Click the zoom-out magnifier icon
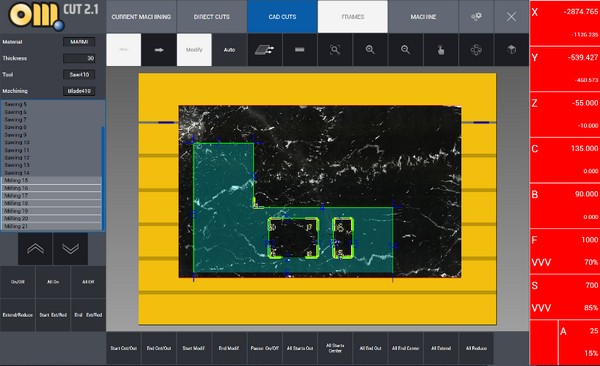Screen dimensions: 600x366 coord(405,50)
